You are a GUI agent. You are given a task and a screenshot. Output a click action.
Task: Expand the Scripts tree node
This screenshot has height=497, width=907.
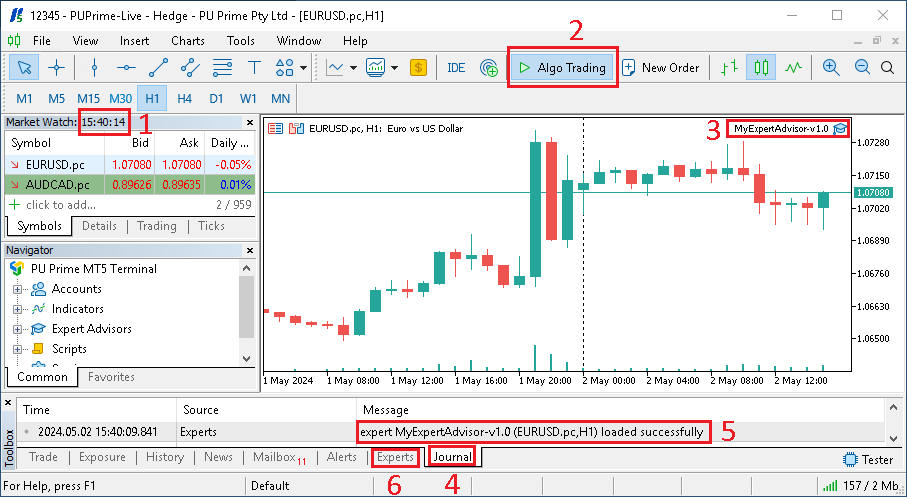coord(17,349)
